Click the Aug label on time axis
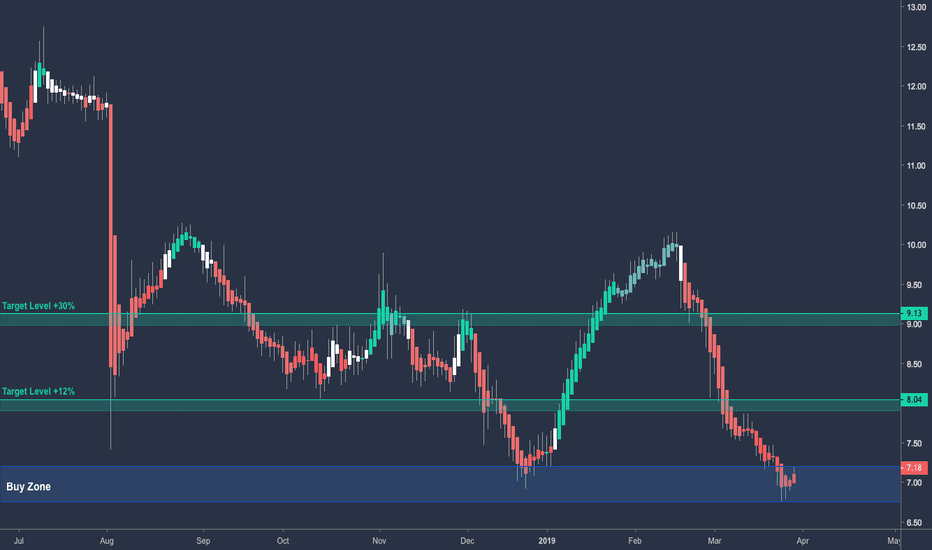Screen dimensions: 932x550 click(x=107, y=541)
